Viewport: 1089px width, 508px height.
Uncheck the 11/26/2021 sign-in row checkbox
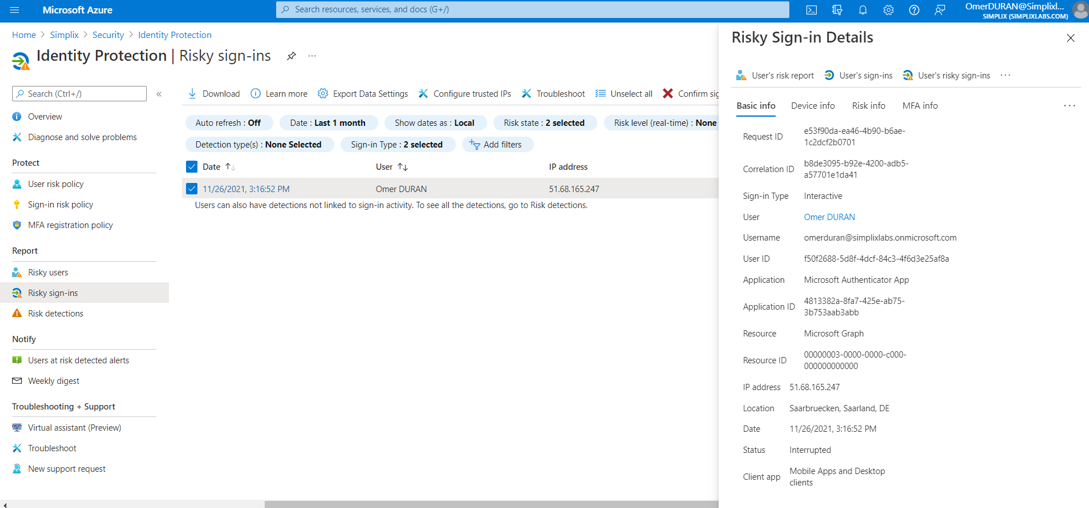pyautogui.click(x=192, y=188)
